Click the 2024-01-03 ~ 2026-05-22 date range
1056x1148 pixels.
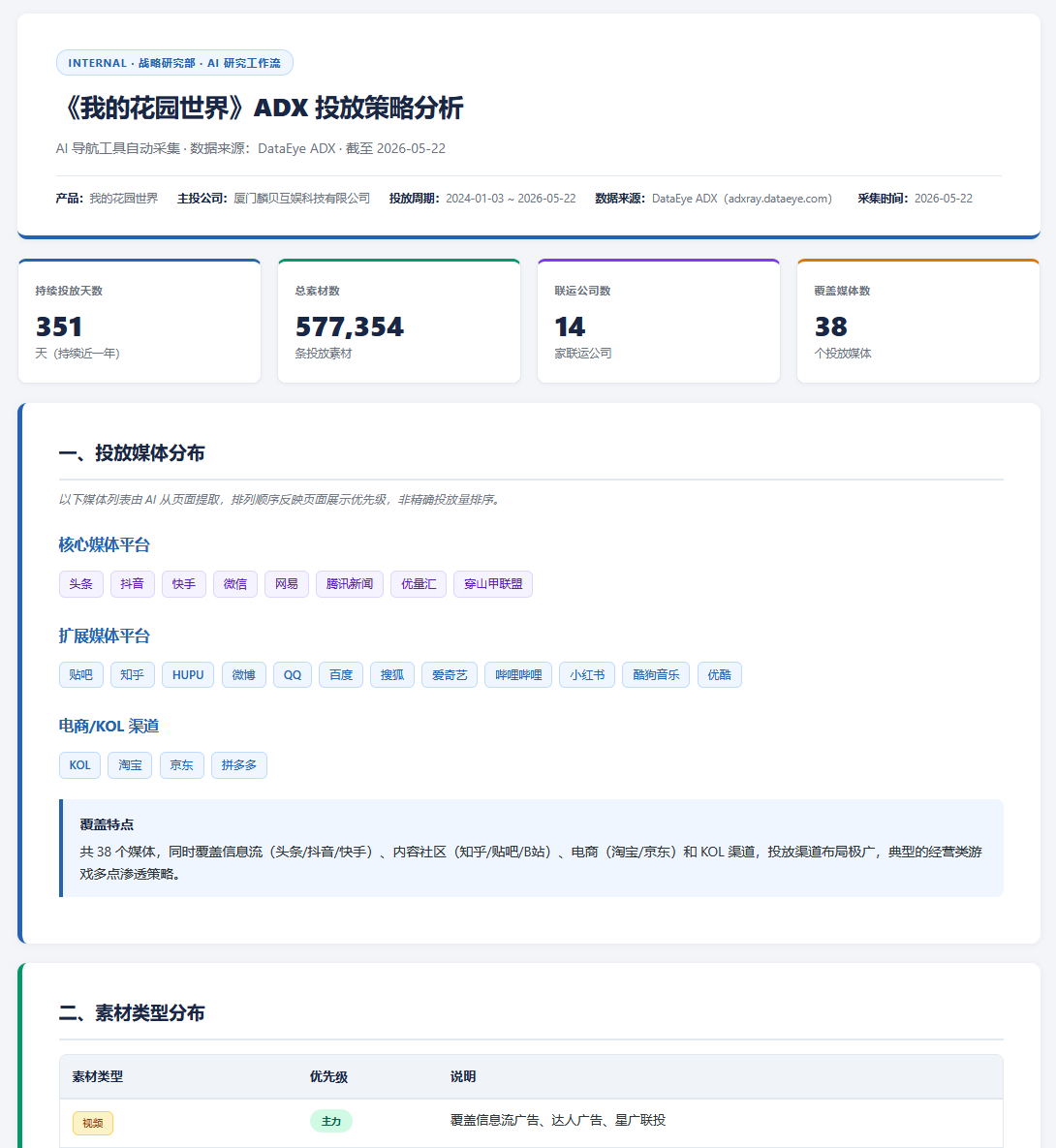point(511,199)
